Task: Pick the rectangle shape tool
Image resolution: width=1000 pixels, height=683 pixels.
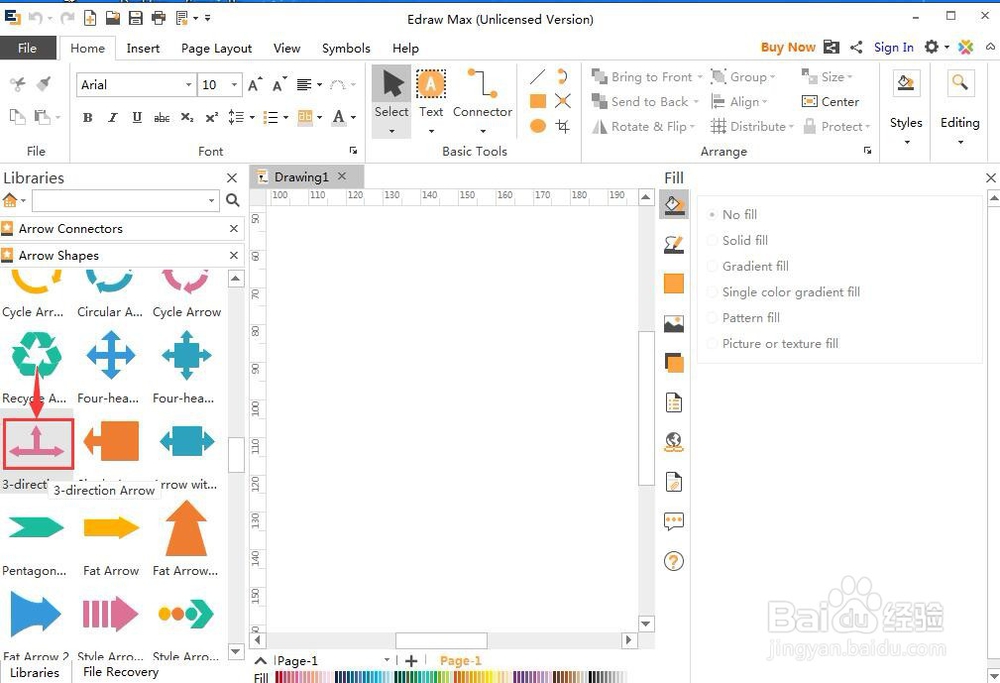Action: 538,101
